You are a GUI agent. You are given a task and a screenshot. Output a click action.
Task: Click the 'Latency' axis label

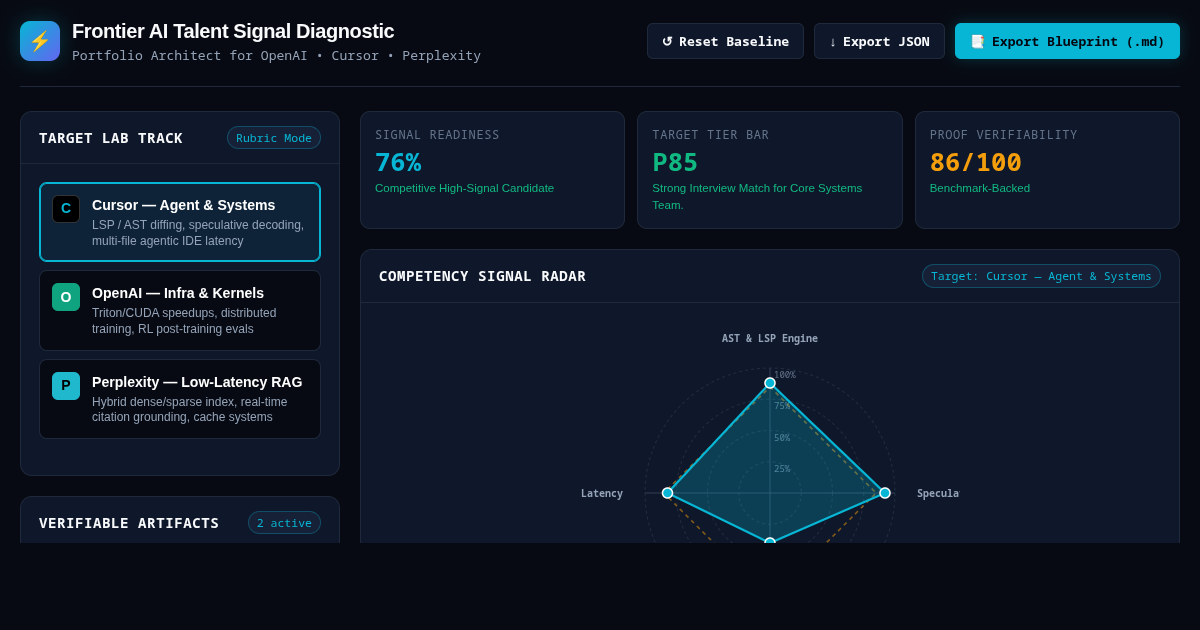click(602, 494)
